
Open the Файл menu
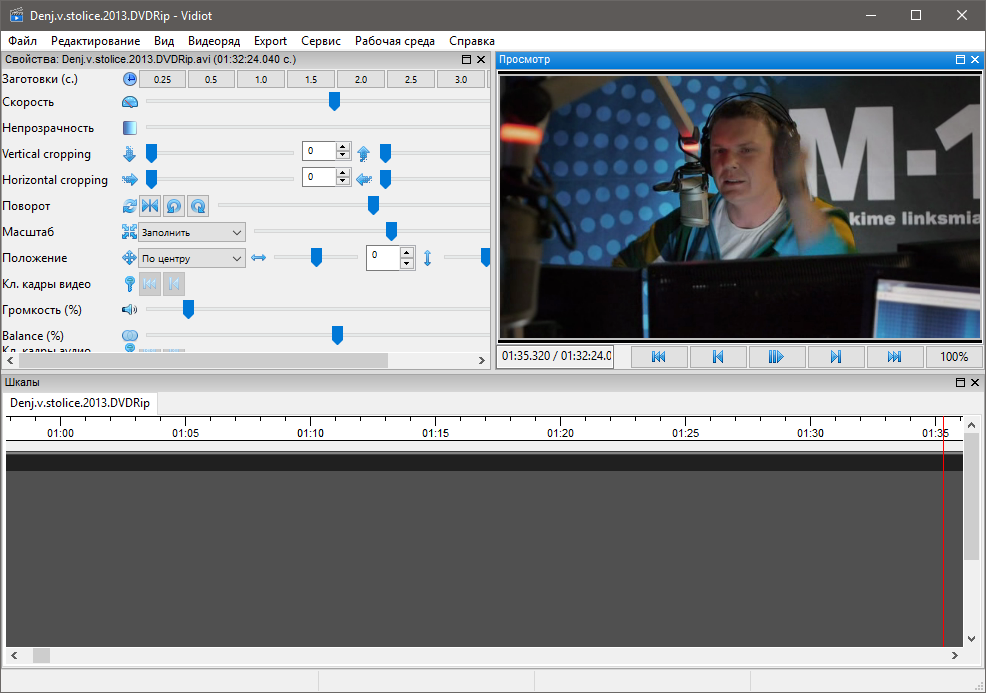click(23, 41)
